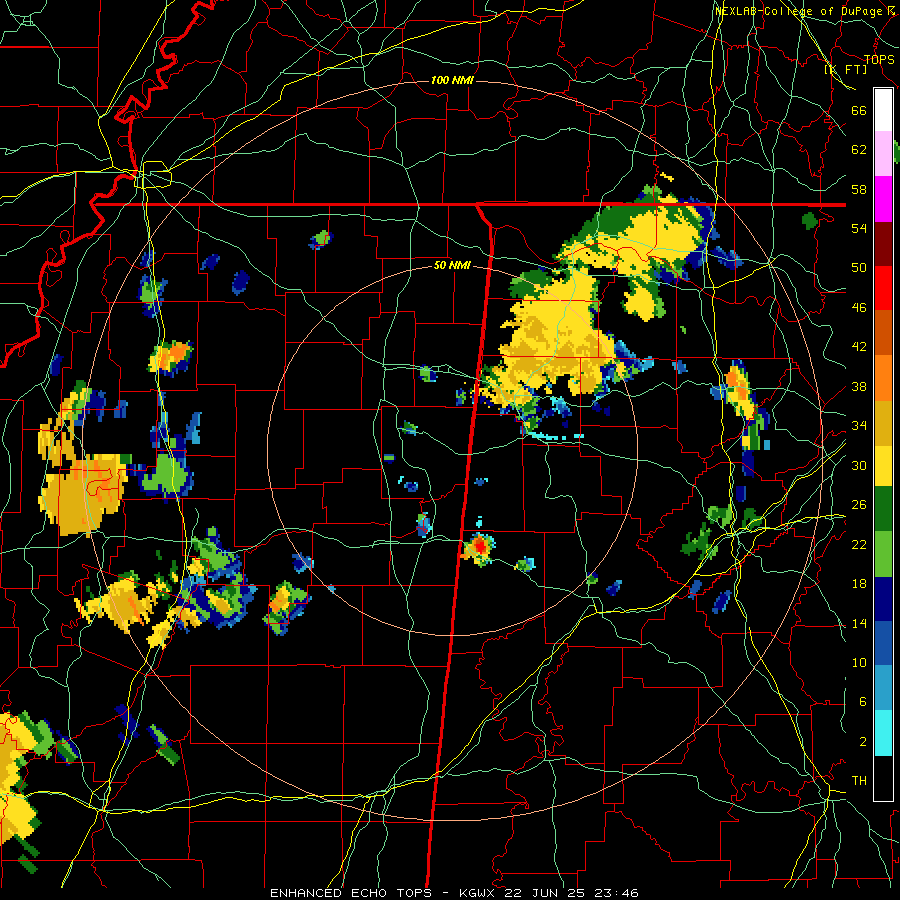Click the light green legend swatch
Viewport: 900px width, 900px height.
pos(883,554)
